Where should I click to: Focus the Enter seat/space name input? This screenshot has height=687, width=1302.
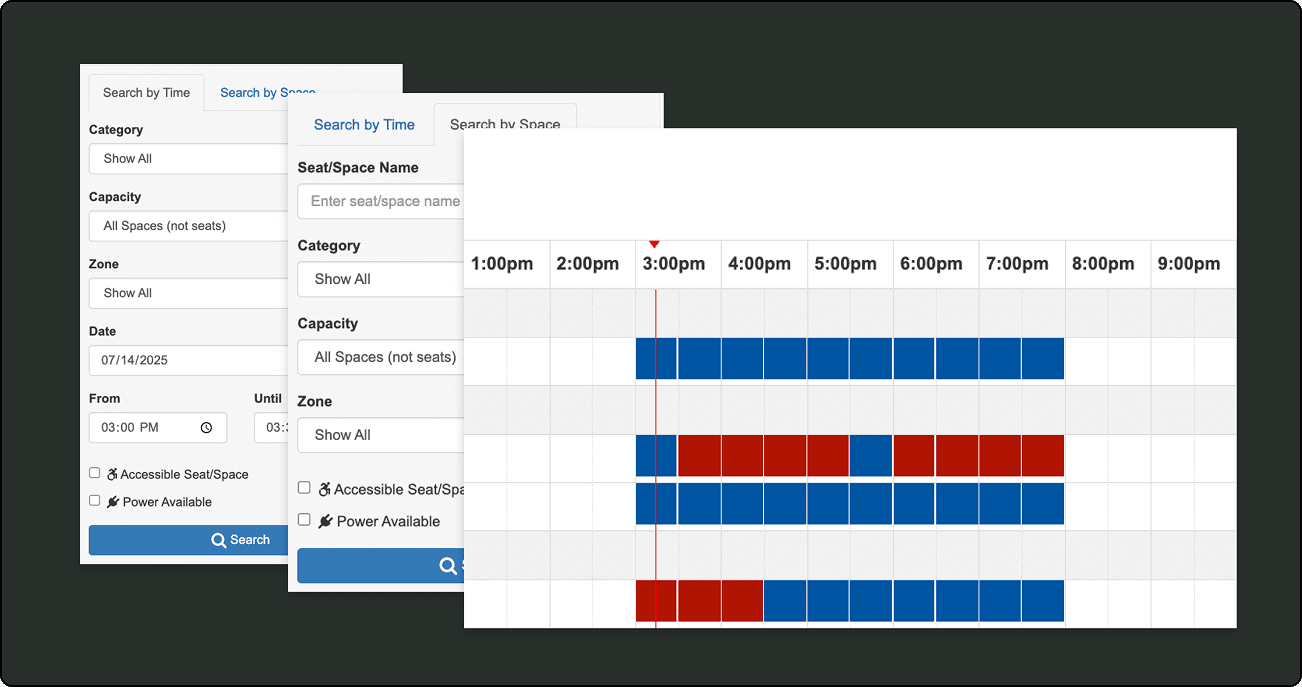[381, 201]
